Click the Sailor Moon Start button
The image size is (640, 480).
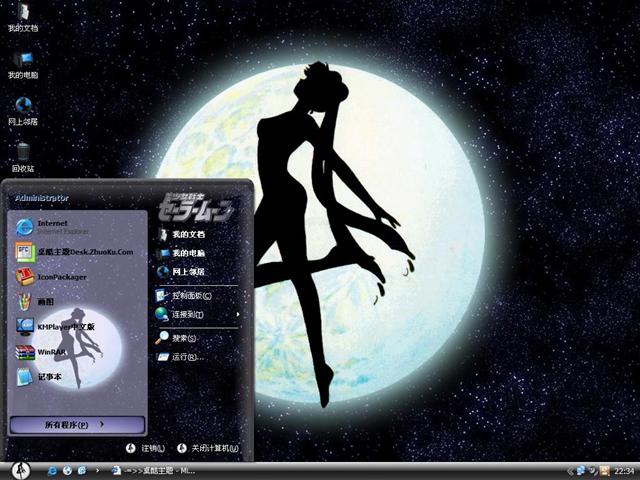click(21, 471)
